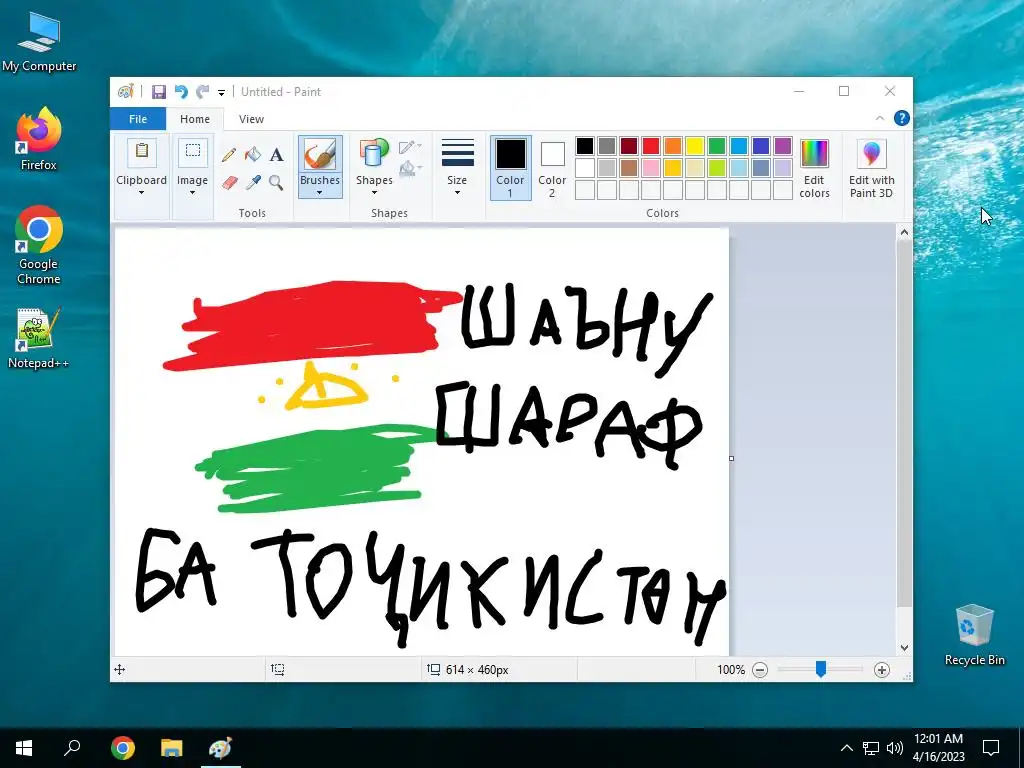Open Notepad++ desktop shortcut
Image resolution: width=1024 pixels, height=768 pixels.
(39, 339)
